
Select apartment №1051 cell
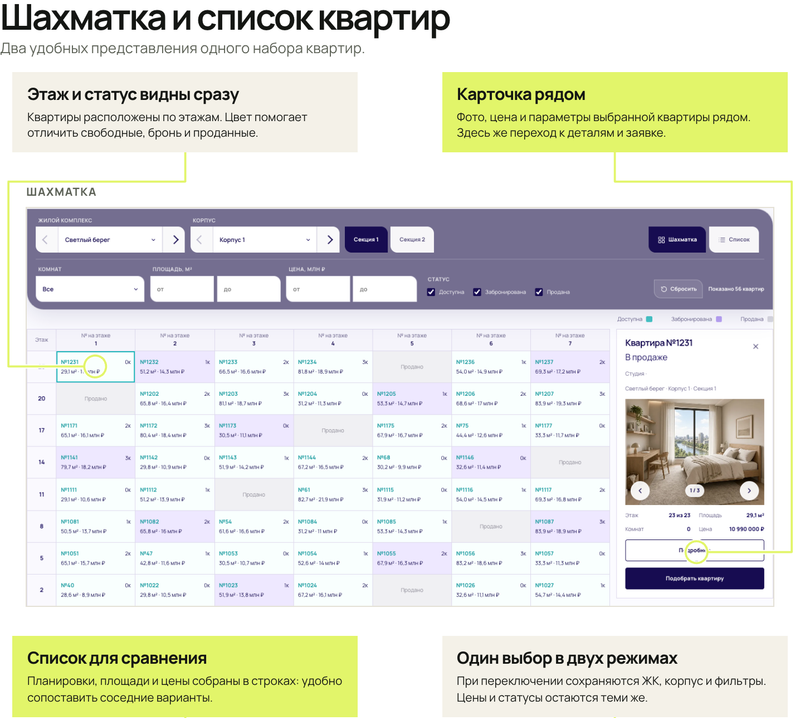(95, 558)
